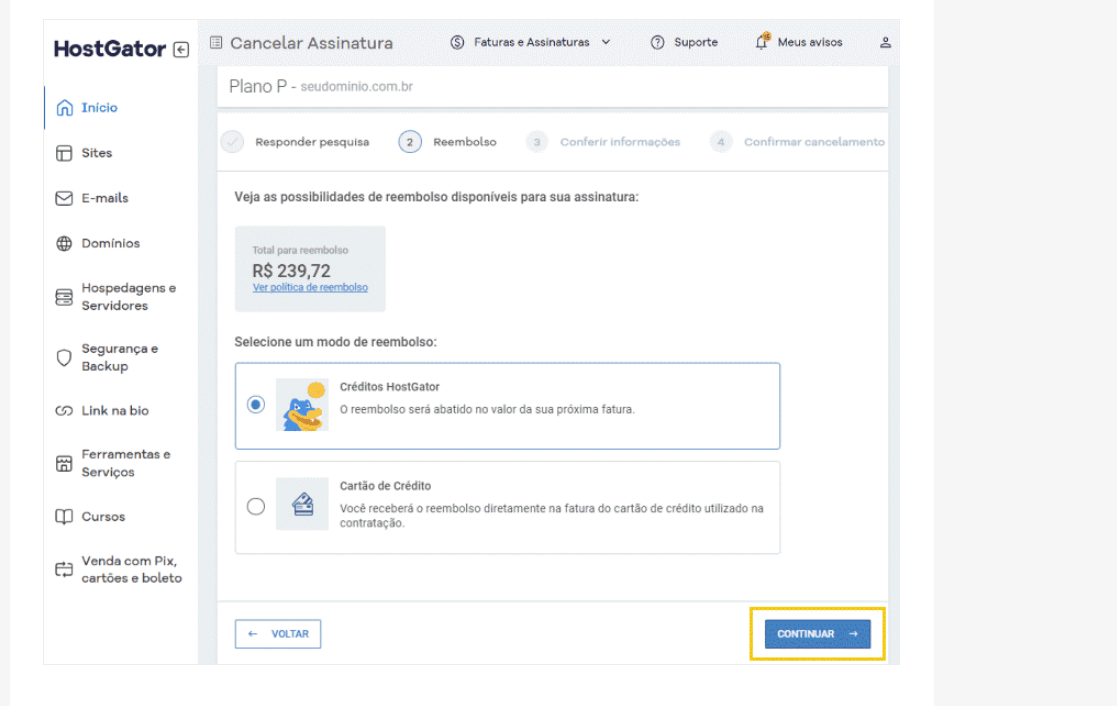Screen dimensions: 1117x706
Task: Click the Ferramentas e Serviços store icon
Action: point(64,464)
